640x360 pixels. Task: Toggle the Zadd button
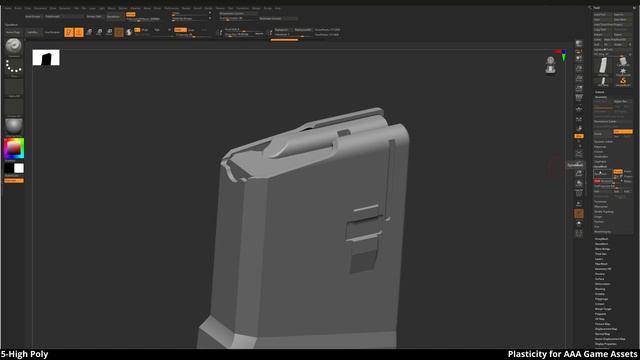tap(180, 30)
